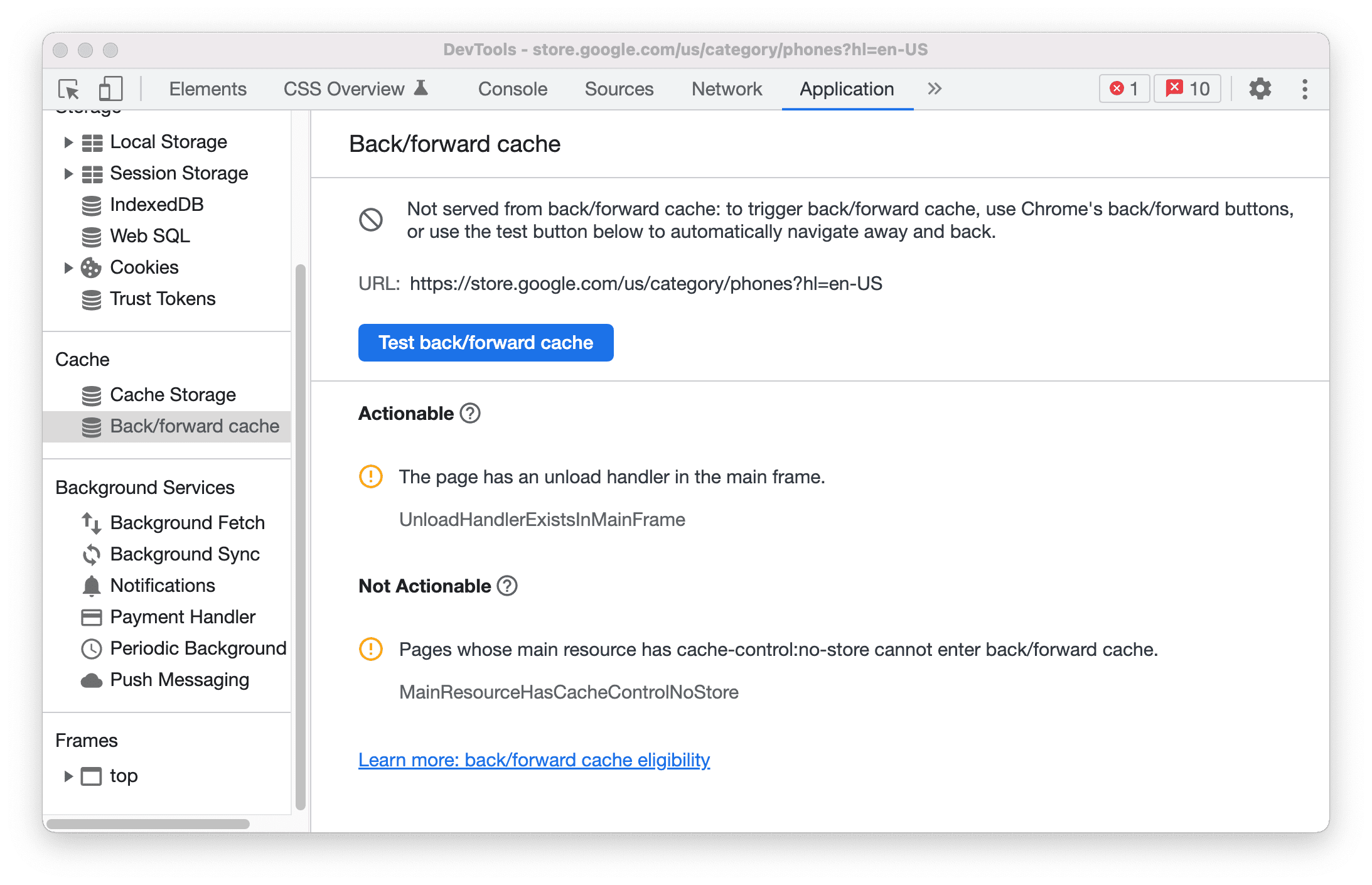Click the Application tab in DevTools
The width and height of the screenshot is (1372, 885).
pyautogui.click(x=846, y=88)
